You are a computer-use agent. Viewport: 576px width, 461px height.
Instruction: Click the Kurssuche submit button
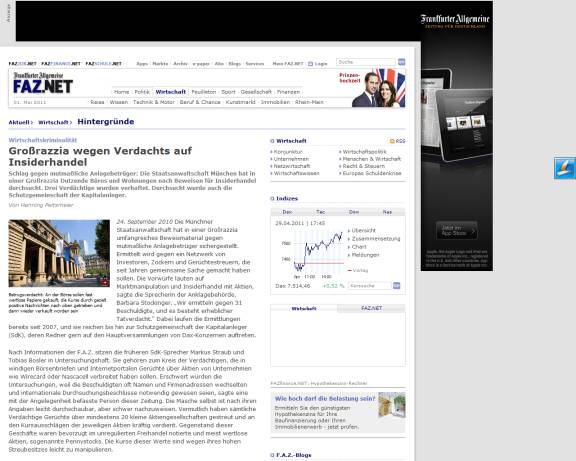coord(396,285)
